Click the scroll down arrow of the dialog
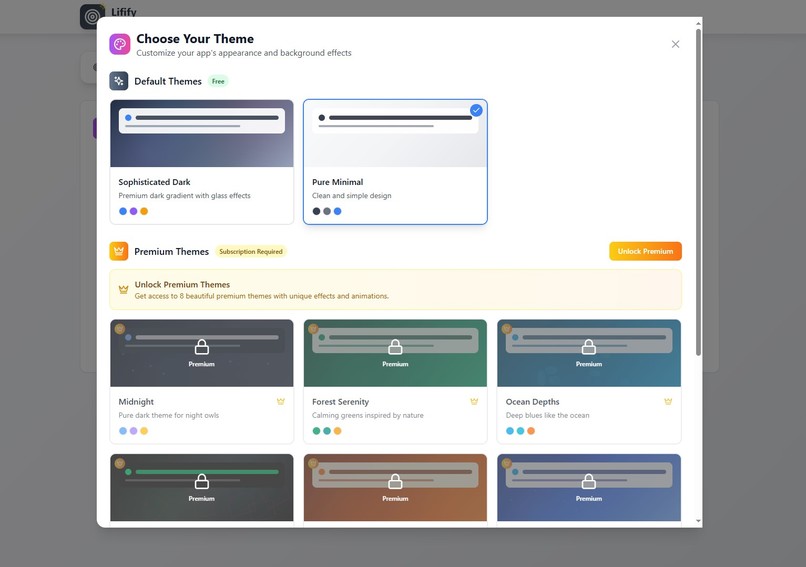 tap(698, 521)
